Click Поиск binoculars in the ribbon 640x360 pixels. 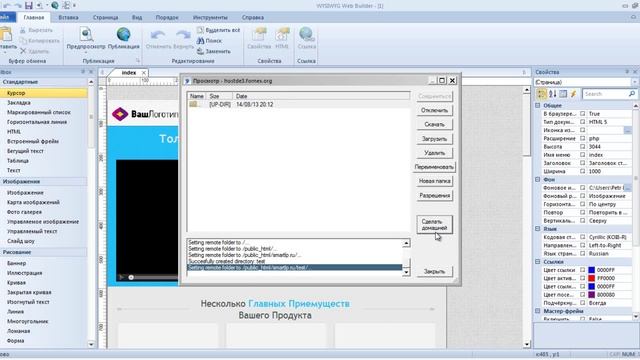tap(209, 41)
